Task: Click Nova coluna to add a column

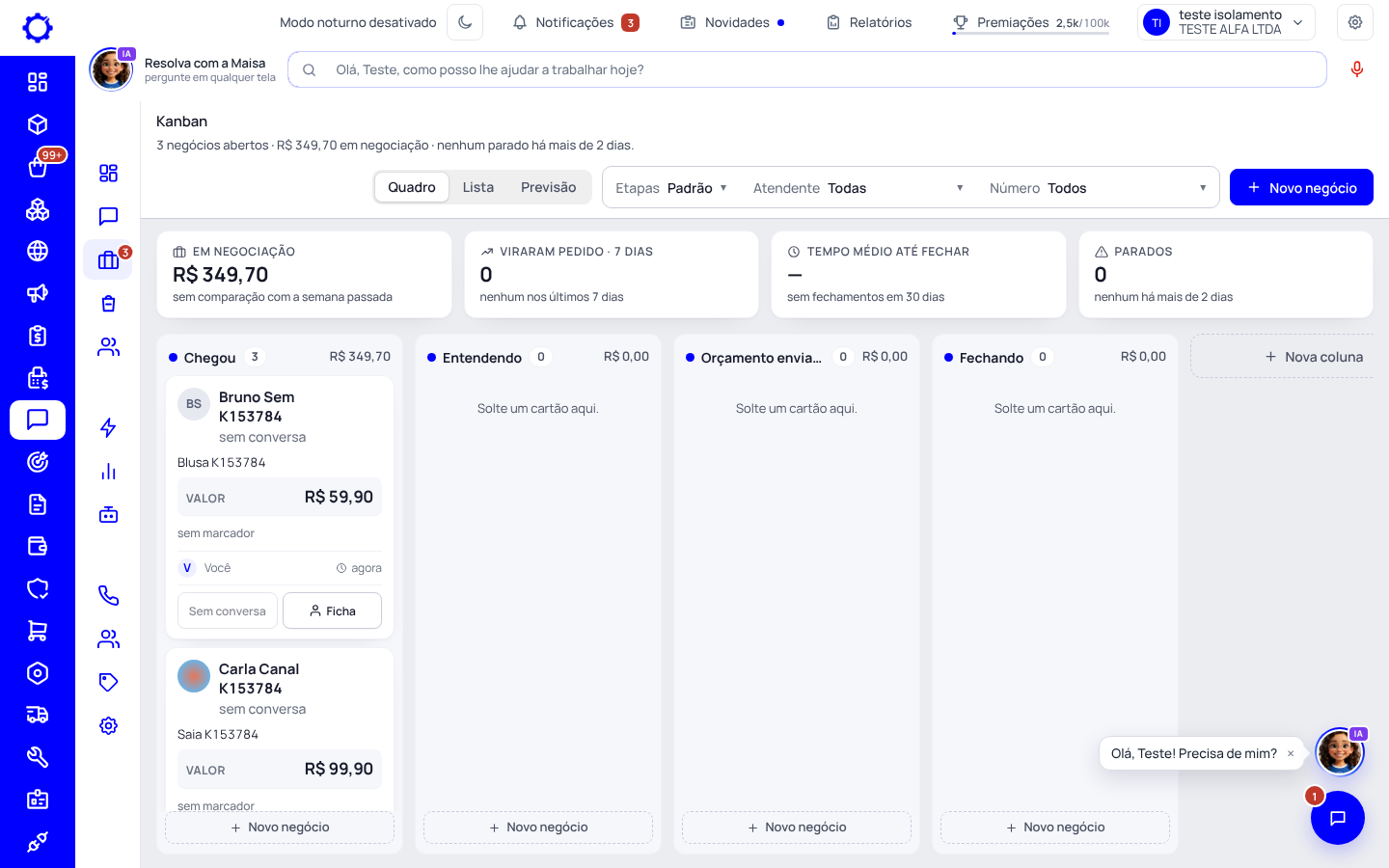Action: tap(1283, 357)
